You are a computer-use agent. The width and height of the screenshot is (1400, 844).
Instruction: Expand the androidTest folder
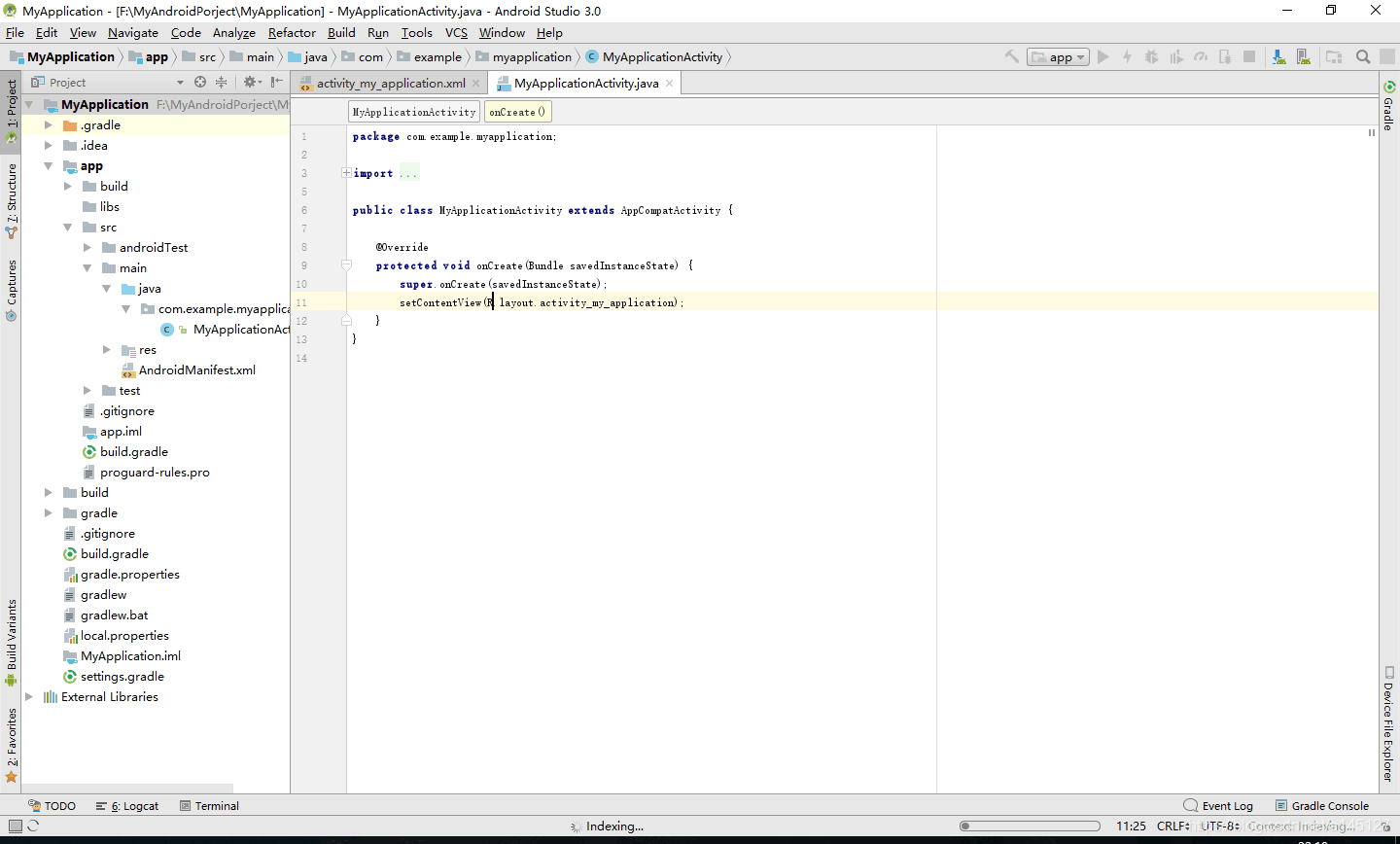pos(87,248)
